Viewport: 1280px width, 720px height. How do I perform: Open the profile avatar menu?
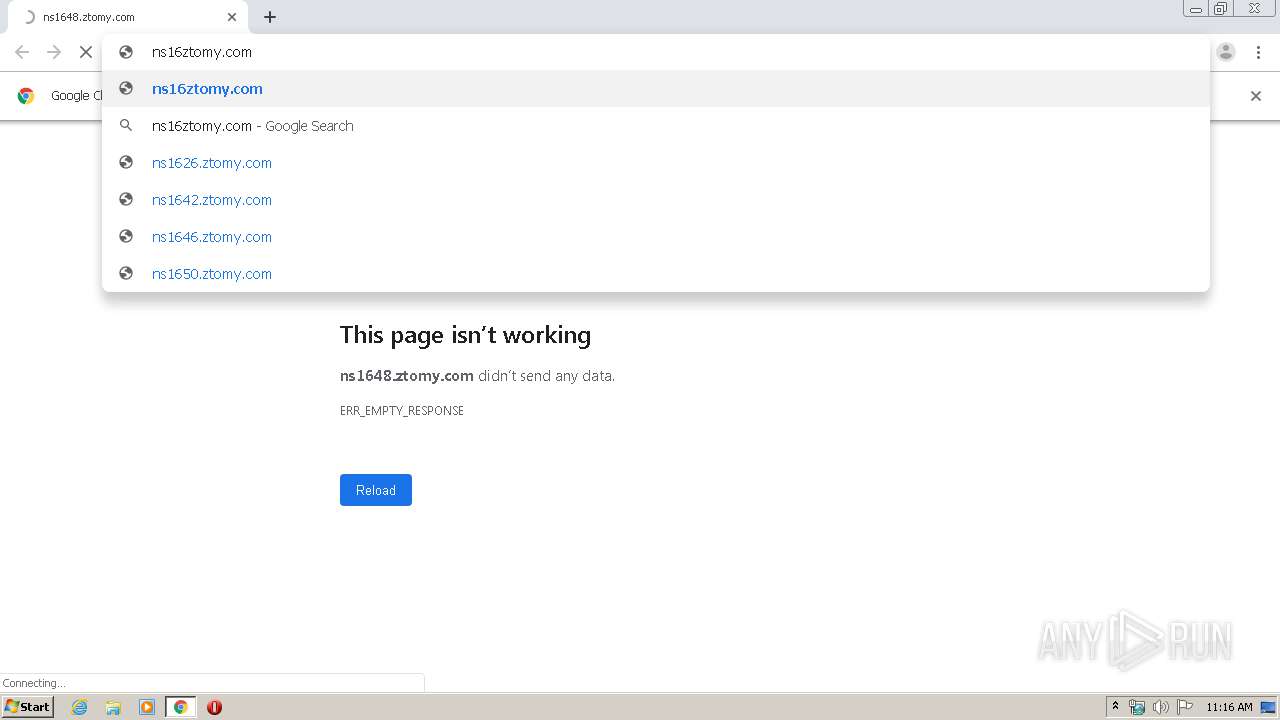1226,52
